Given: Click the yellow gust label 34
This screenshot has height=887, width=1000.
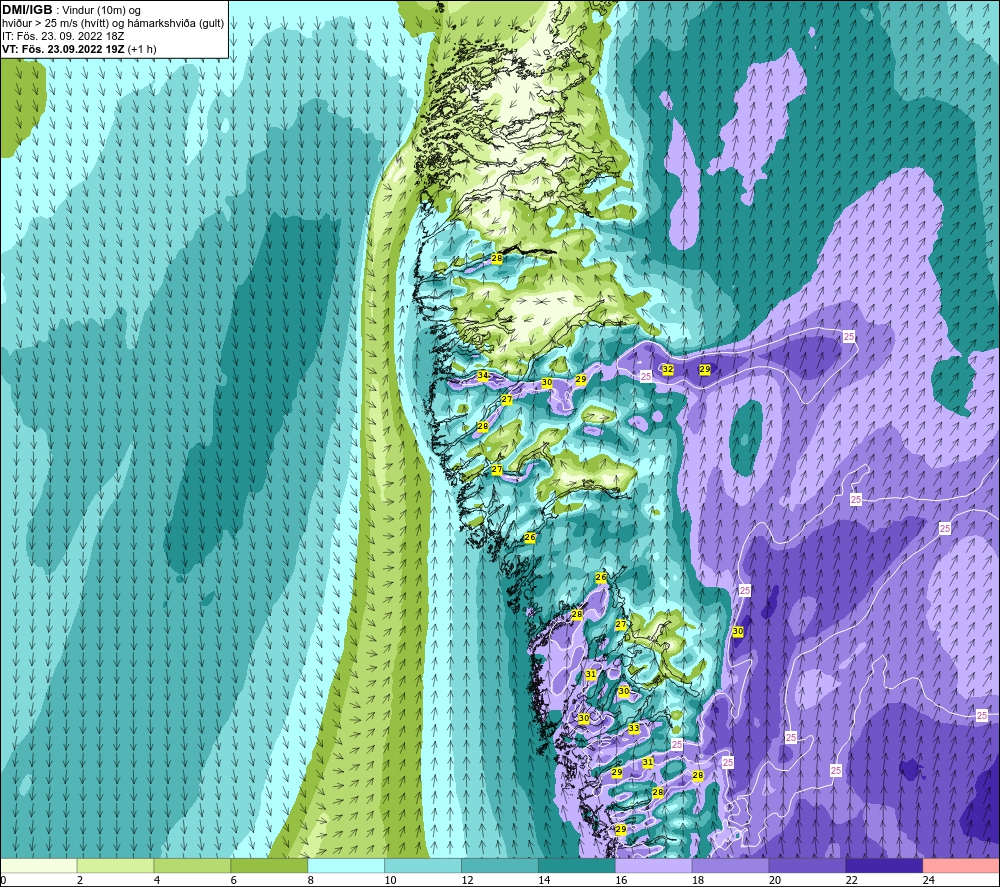Looking at the screenshot, I should coord(483,376).
